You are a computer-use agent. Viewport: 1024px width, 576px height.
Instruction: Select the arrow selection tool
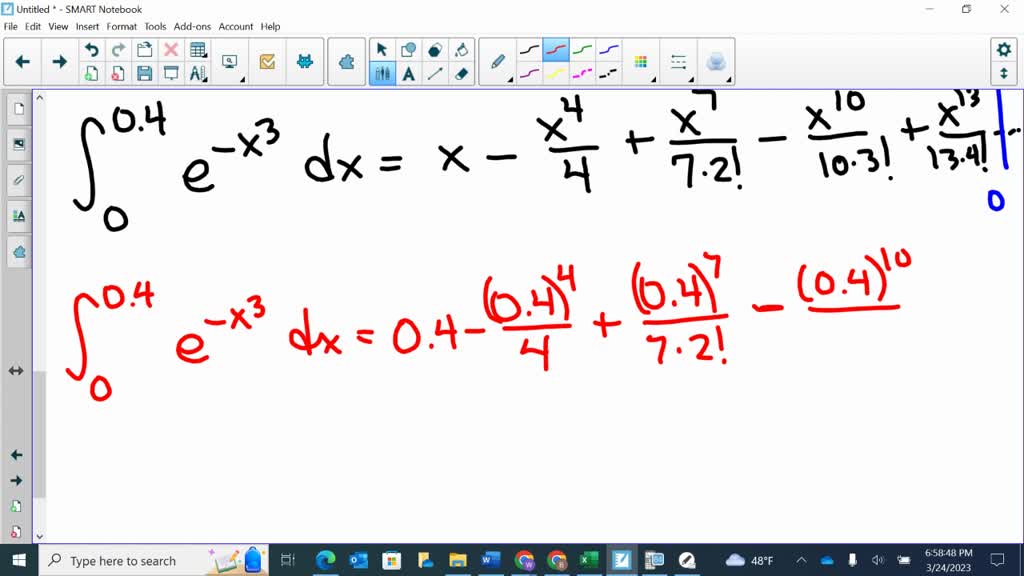pos(382,48)
